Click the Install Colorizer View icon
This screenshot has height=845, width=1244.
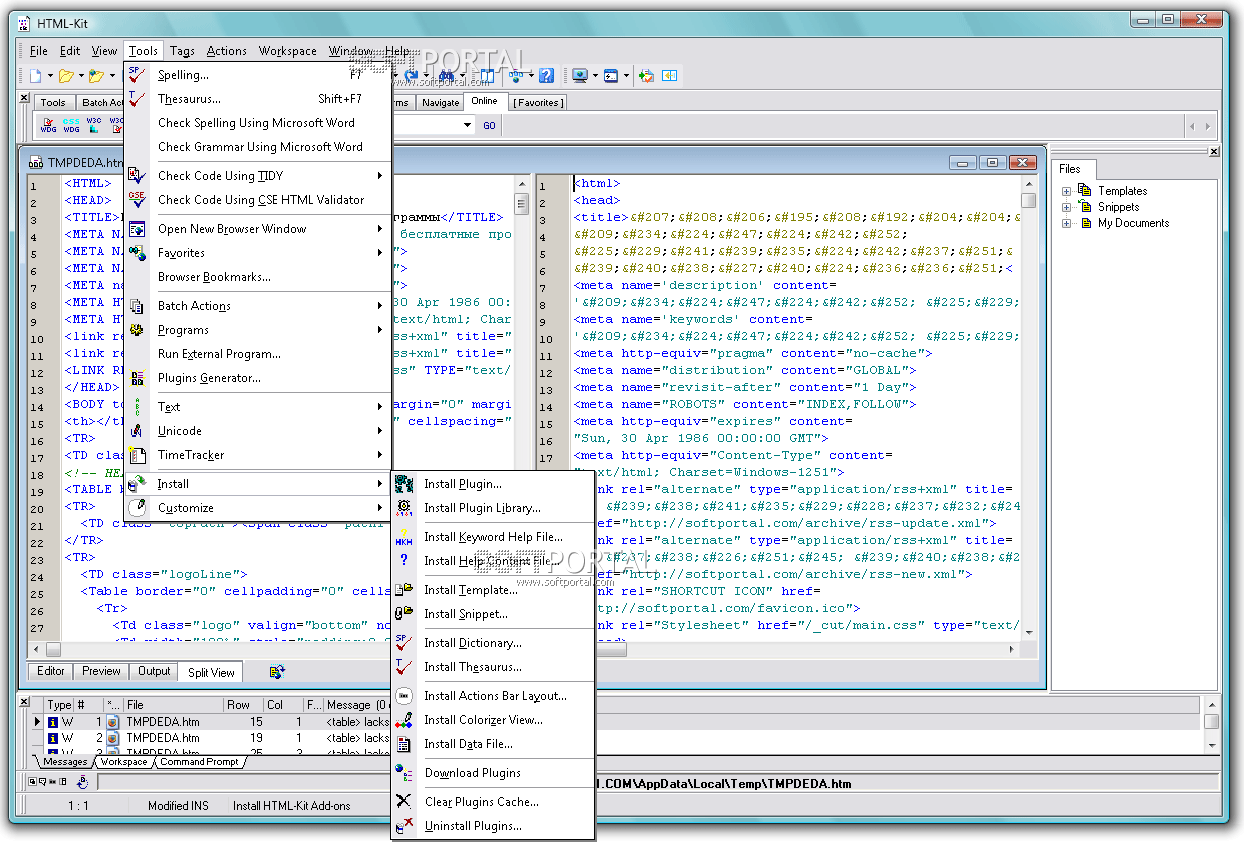pos(404,720)
